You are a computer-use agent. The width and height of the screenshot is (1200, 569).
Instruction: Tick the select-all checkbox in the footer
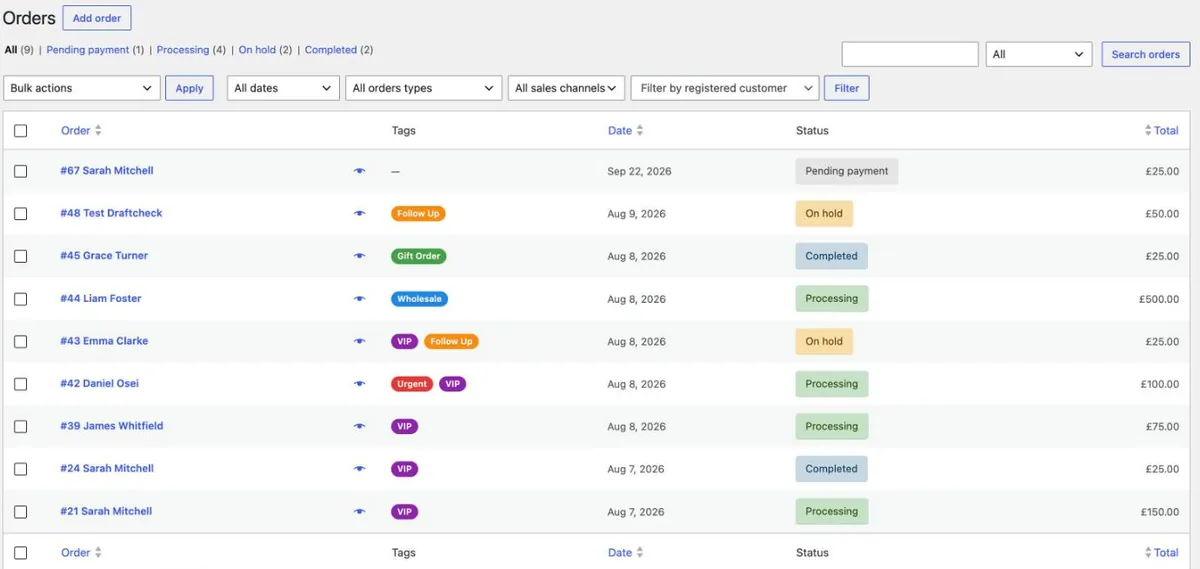click(x=21, y=553)
